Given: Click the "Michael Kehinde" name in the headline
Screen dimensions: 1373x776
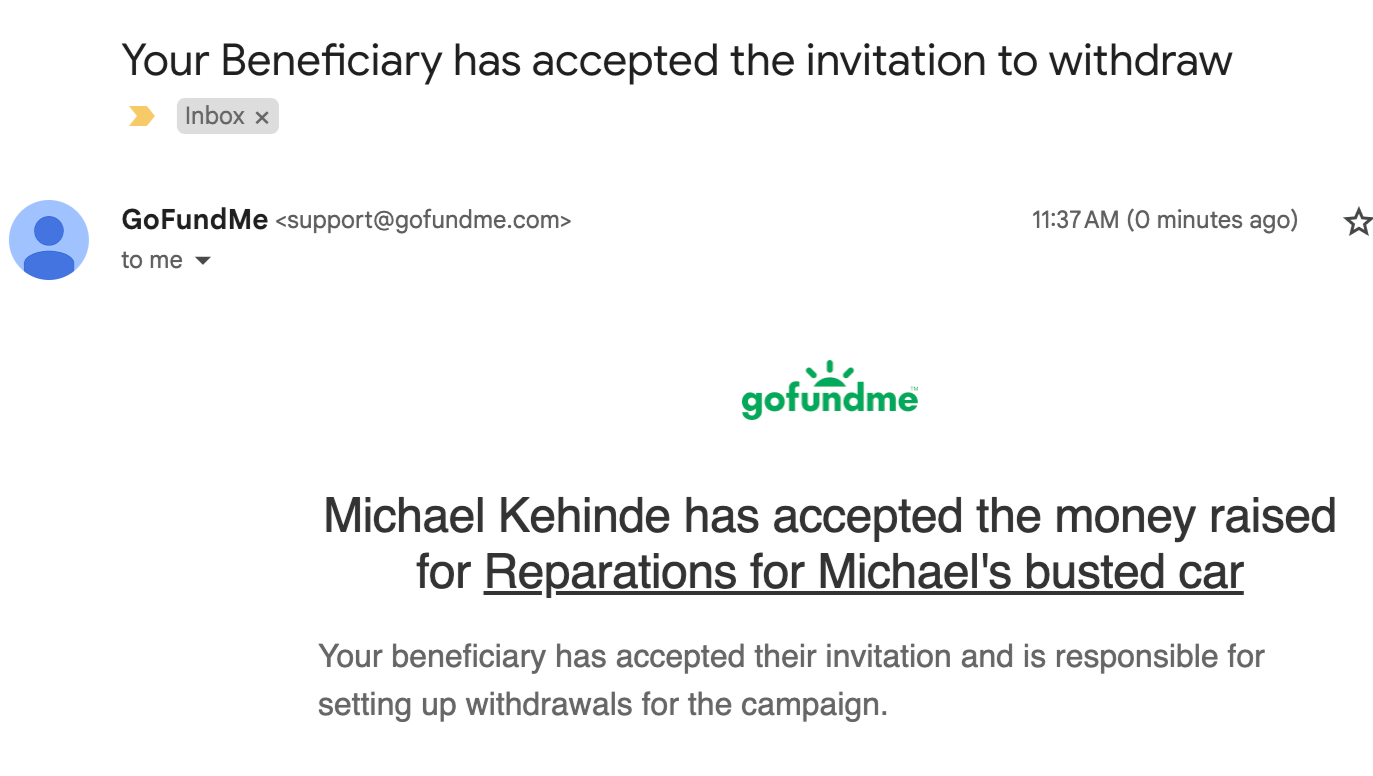Looking at the screenshot, I should pyautogui.click(x=497, y=516).
